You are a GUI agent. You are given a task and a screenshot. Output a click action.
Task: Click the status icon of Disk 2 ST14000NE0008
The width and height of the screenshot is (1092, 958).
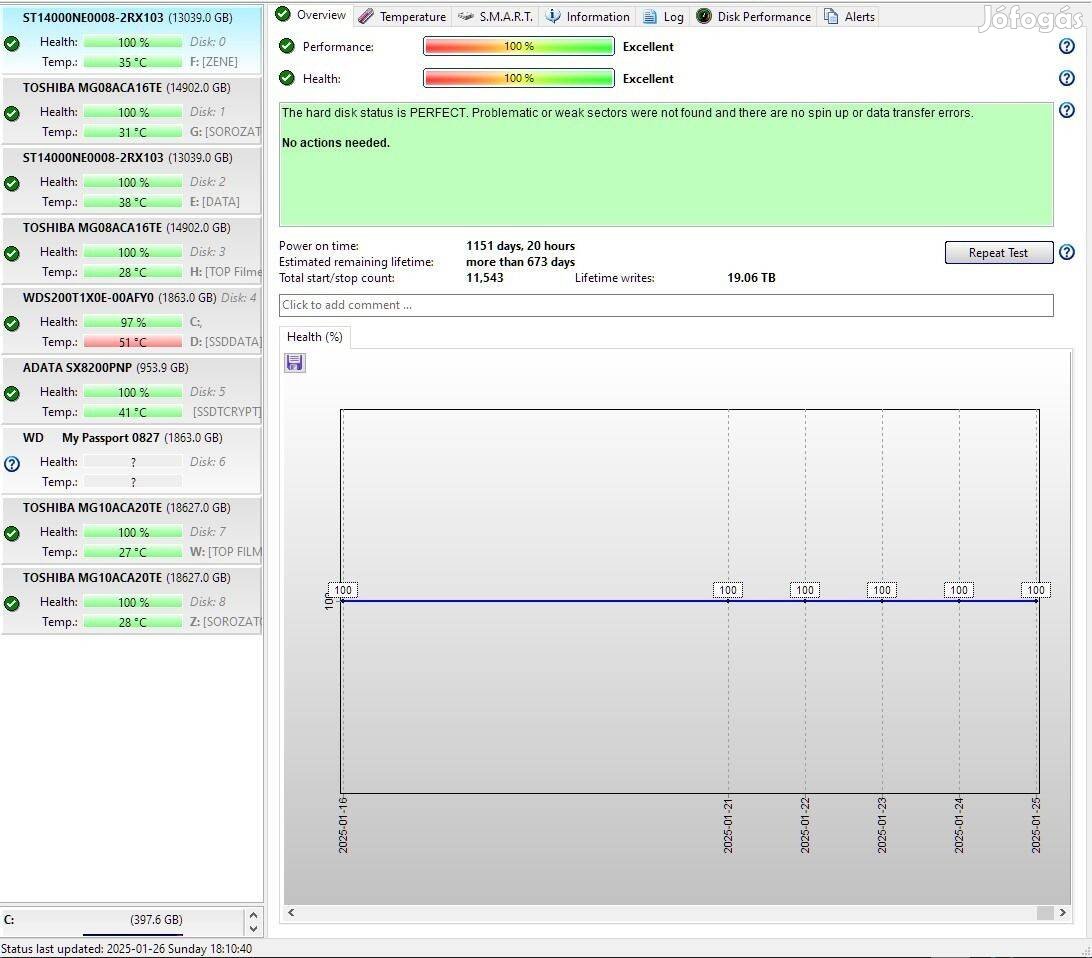click(x=12, y=184)
